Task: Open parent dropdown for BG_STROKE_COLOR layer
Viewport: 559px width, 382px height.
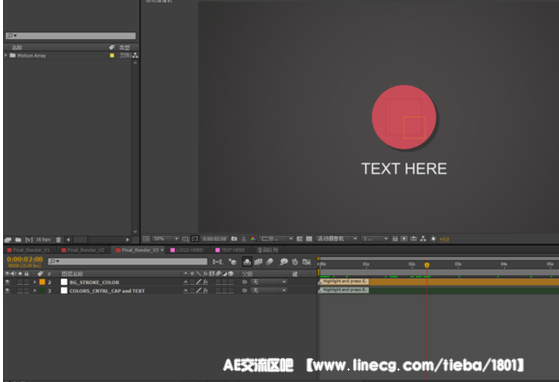Action: coord(269,282)
